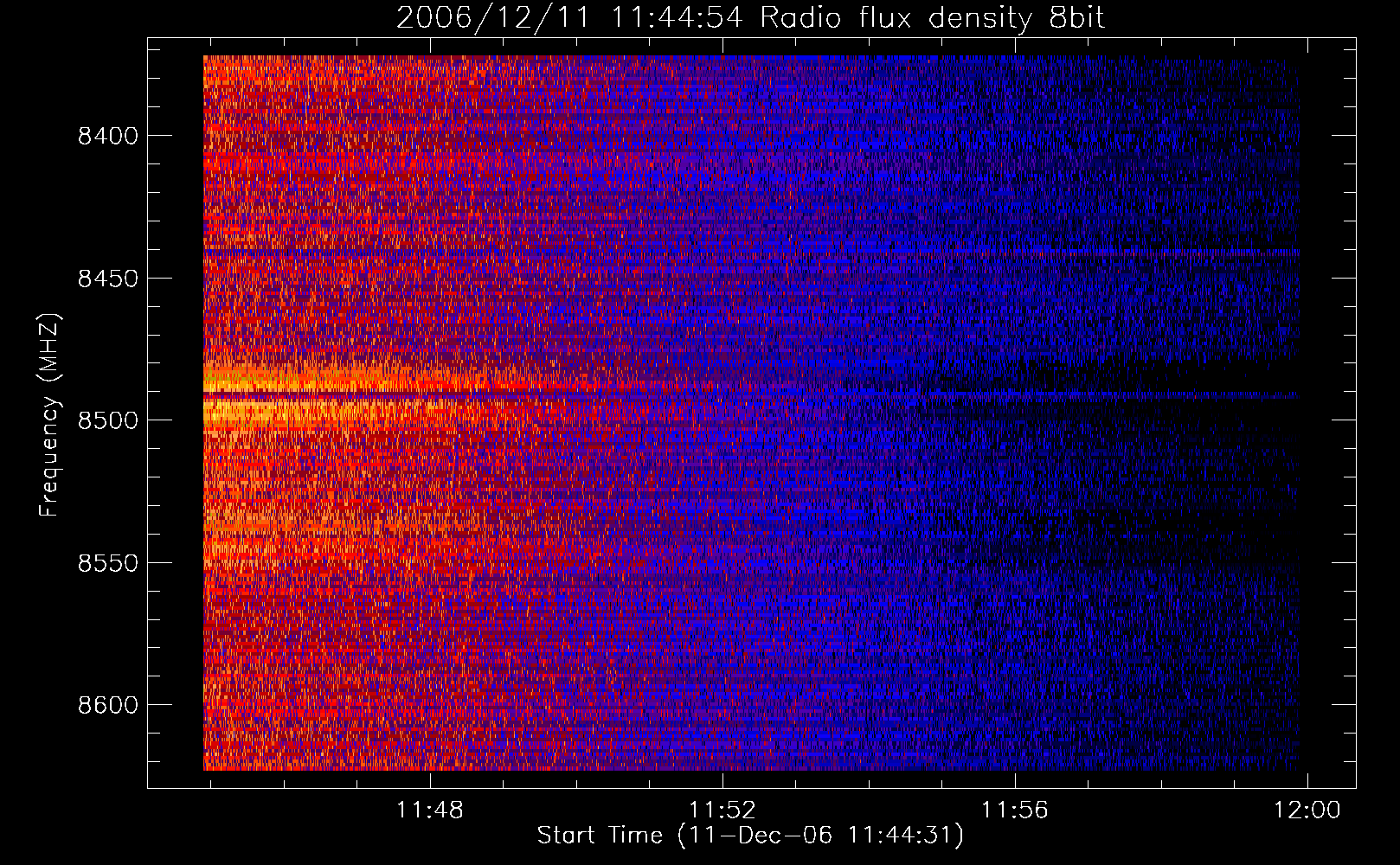
Task: Click the 'Start Time (11-Dec-06 11:44:31)' x-axis title
Action: (x=750, y=836)
